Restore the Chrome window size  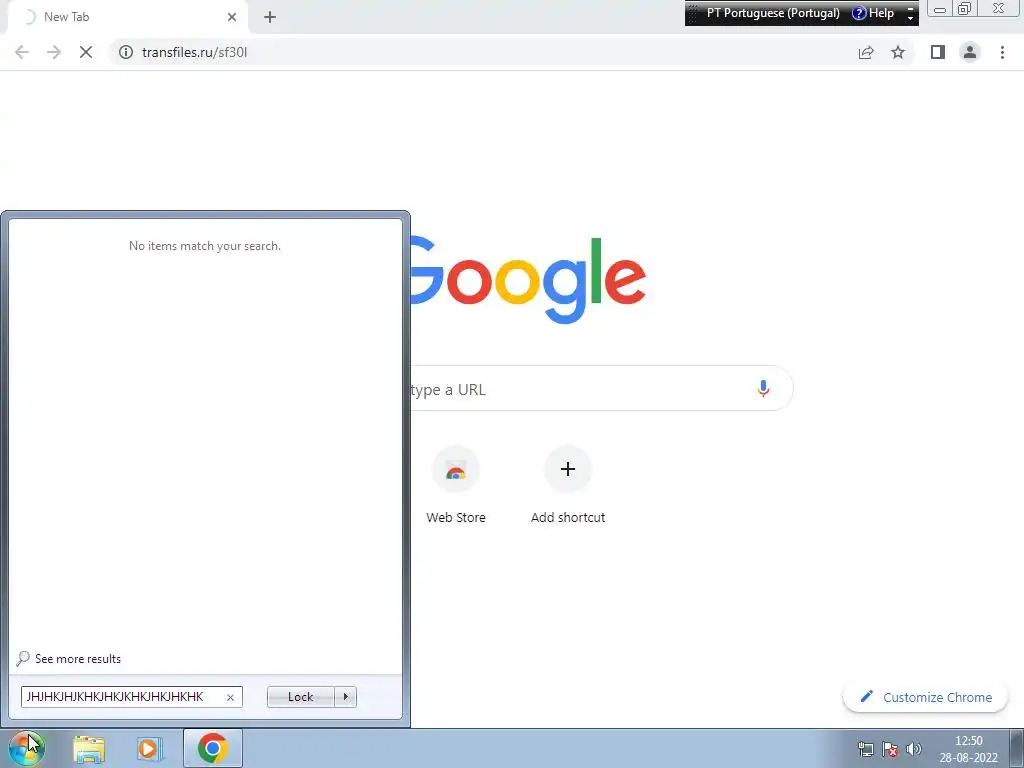(964, 8)
